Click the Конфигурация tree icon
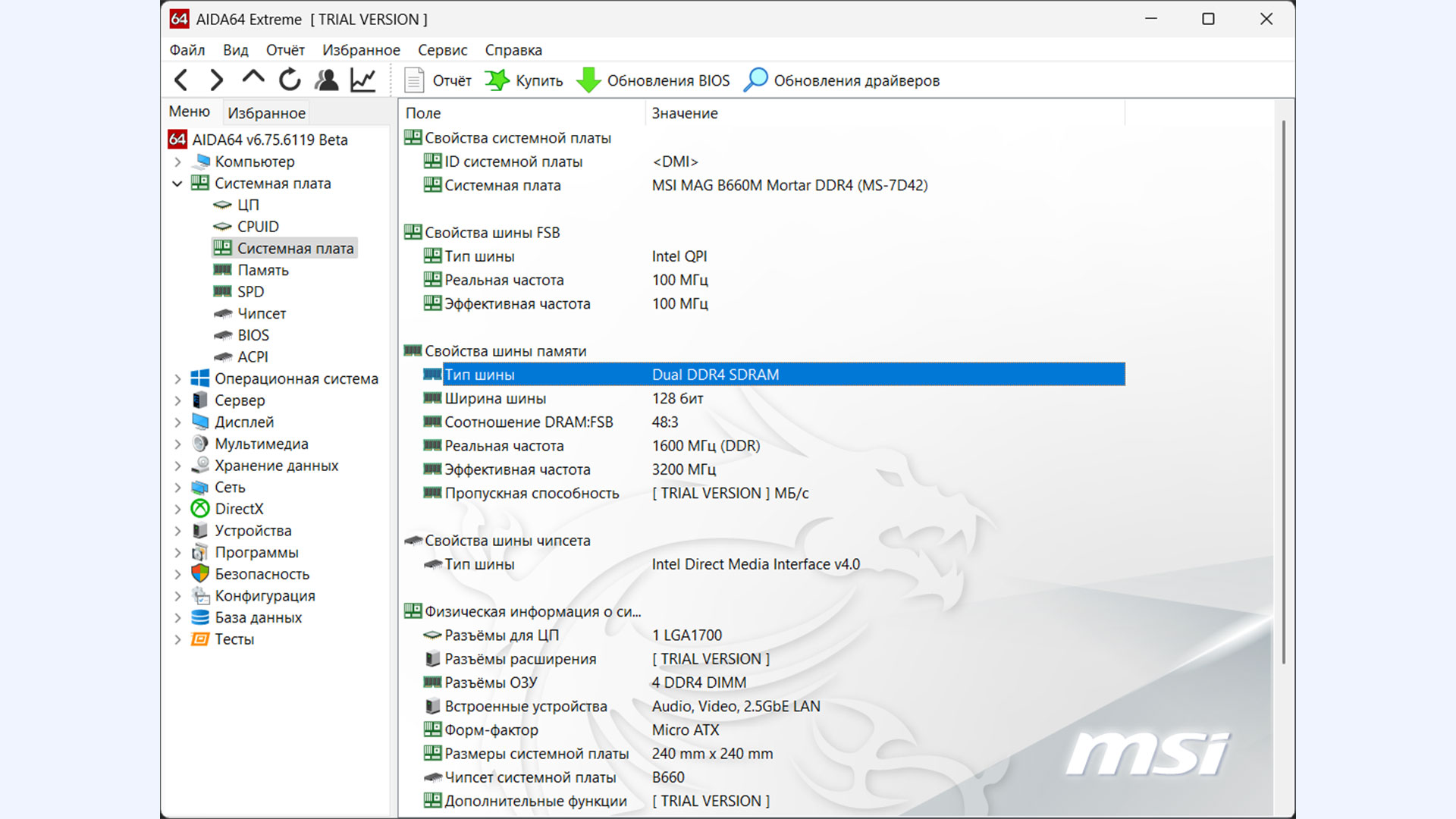This screenshot has height=819, width=1456. 200,596
